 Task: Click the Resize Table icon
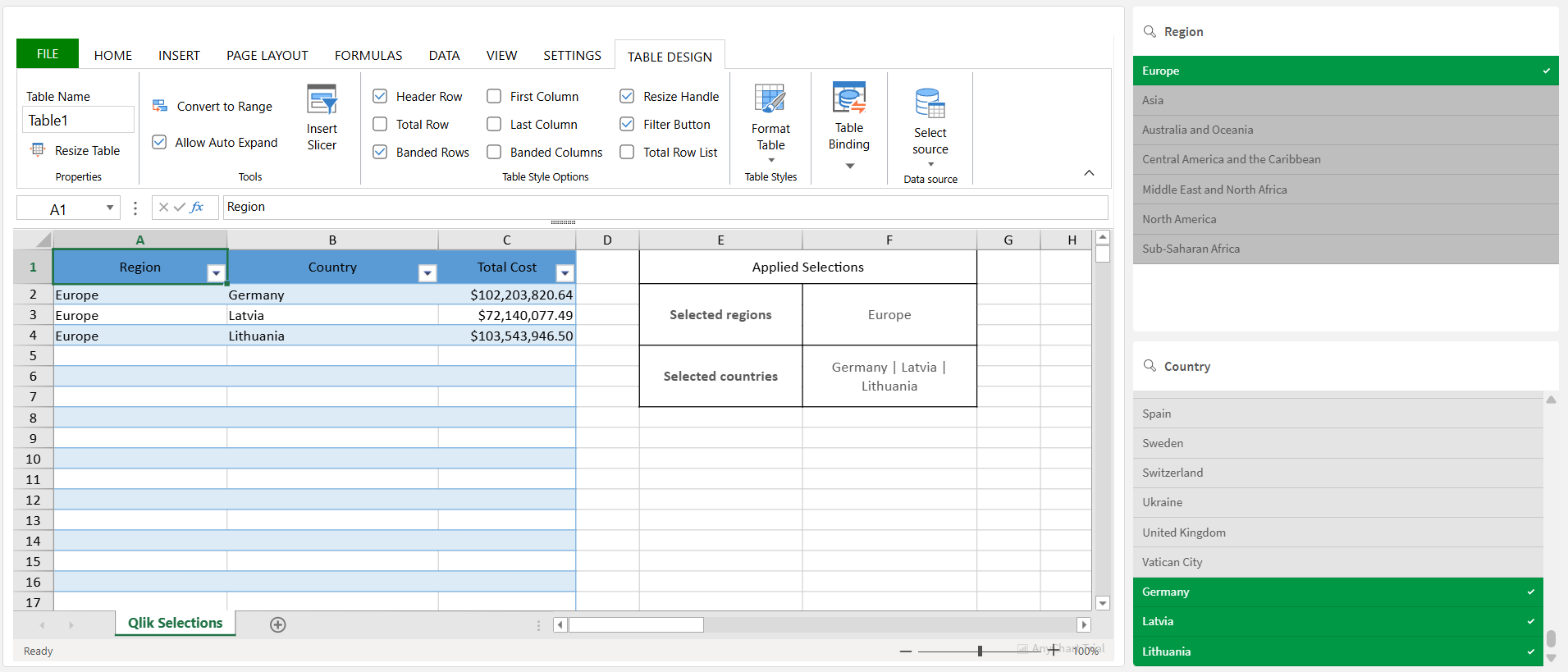coord(38,150)
